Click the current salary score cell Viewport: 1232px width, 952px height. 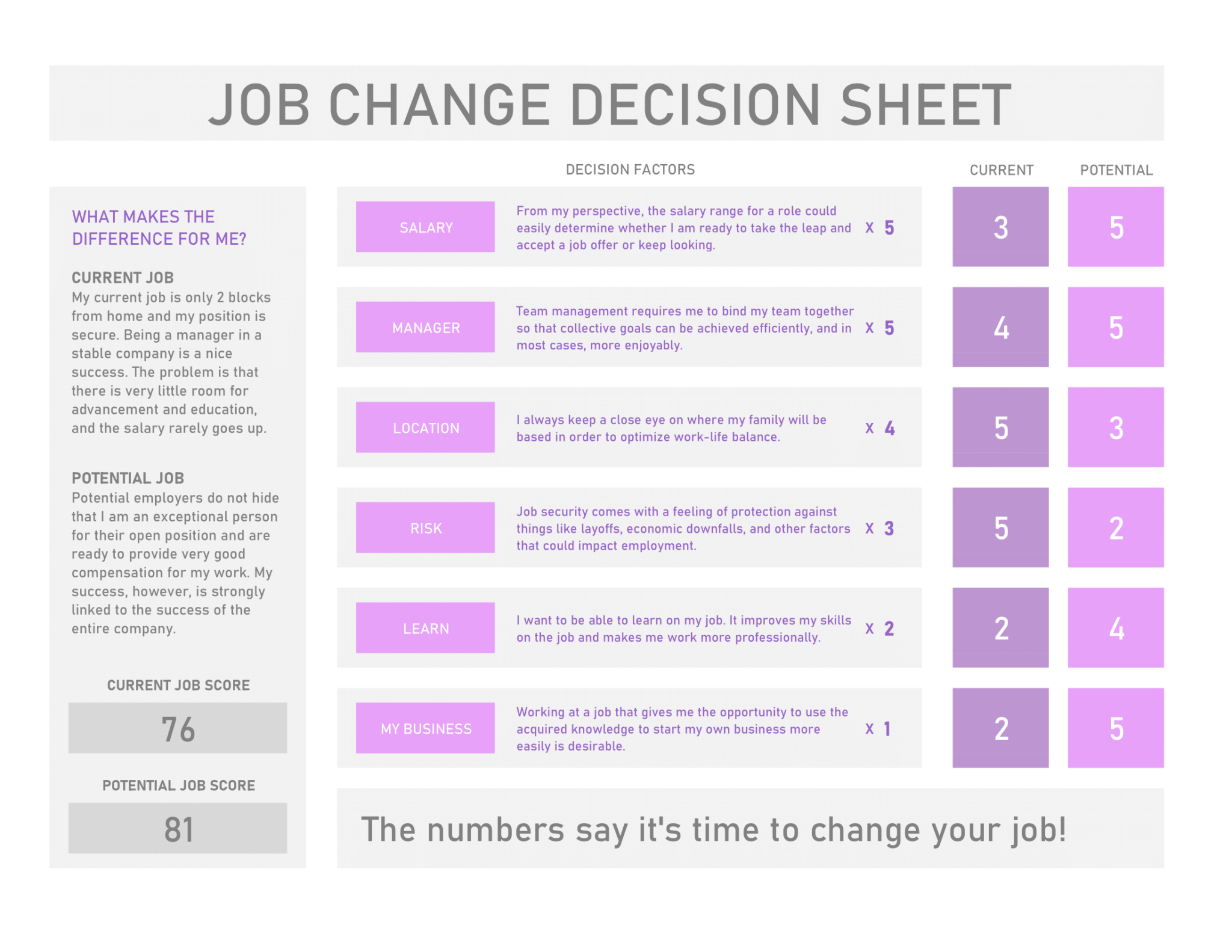coord(1000,227)
